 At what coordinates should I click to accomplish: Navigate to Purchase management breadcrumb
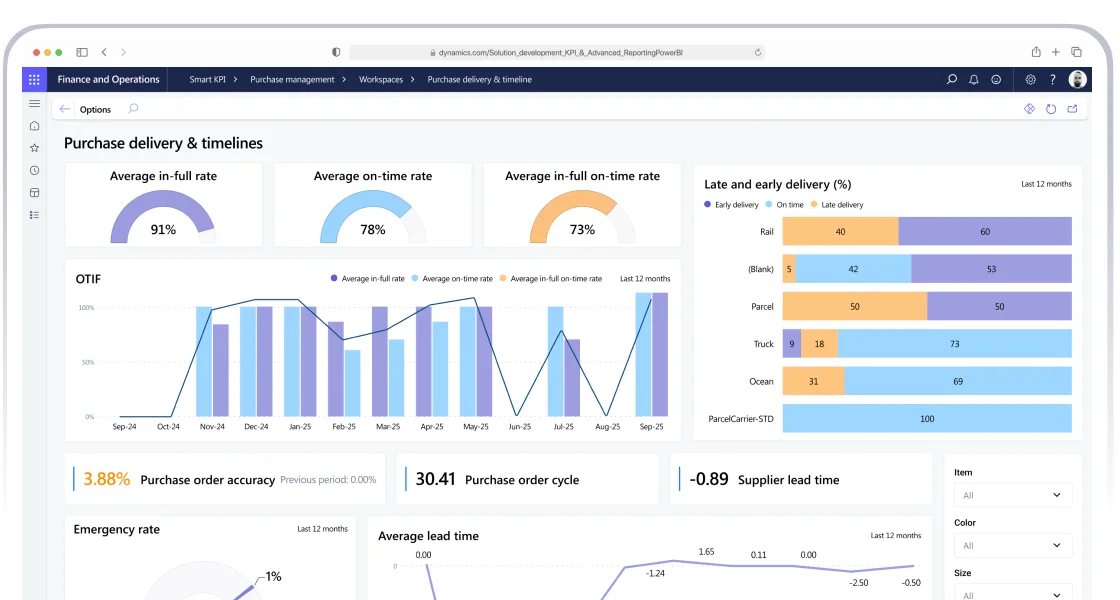click(x=292, y=80)
